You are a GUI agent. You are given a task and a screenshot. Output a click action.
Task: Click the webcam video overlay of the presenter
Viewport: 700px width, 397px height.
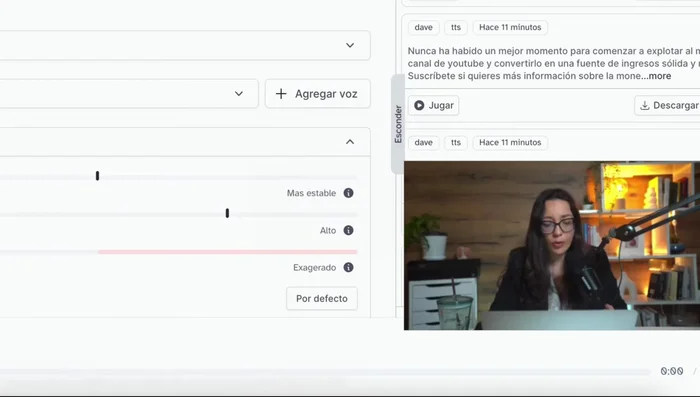552,246
